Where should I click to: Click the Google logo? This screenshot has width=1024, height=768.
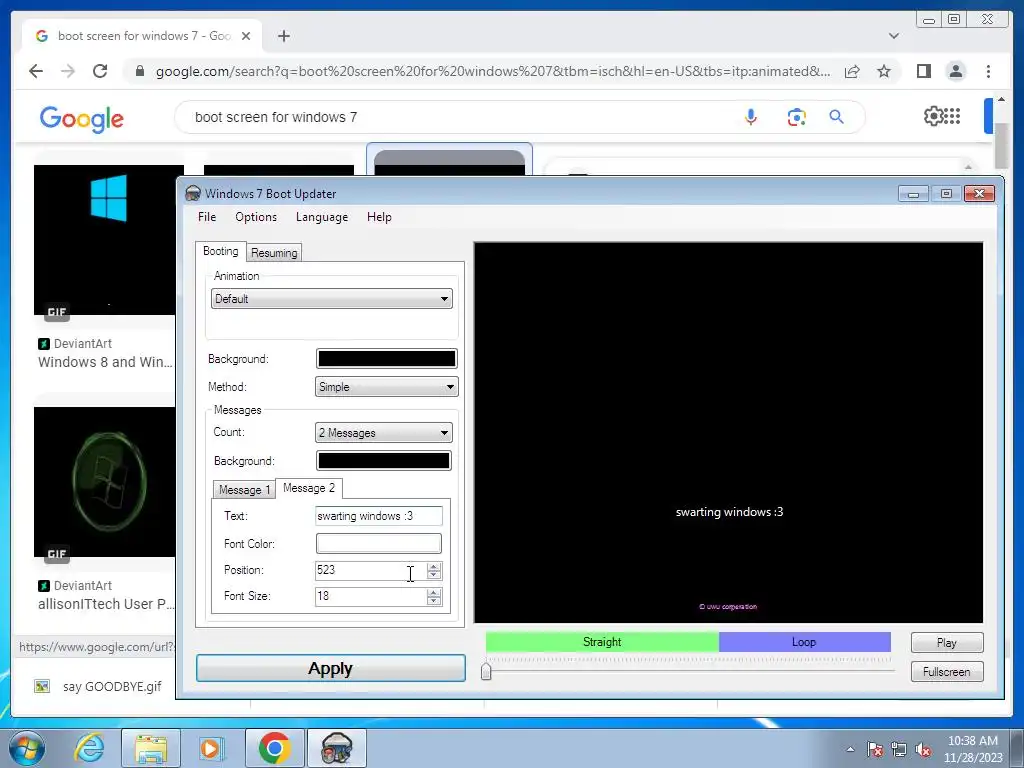pyautogui.click(x=82, y=119)
